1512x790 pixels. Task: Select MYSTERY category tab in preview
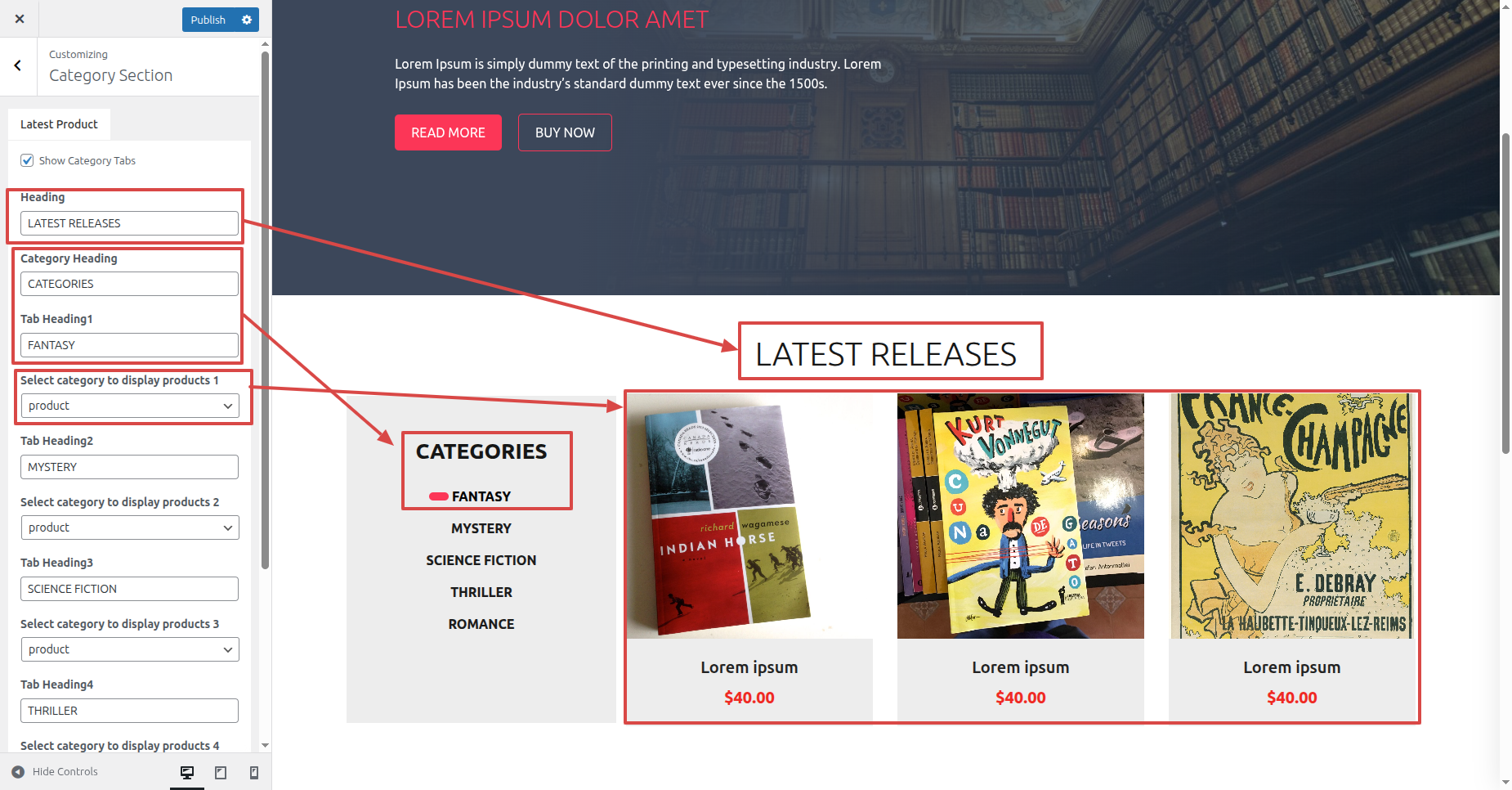pos(481,528)
